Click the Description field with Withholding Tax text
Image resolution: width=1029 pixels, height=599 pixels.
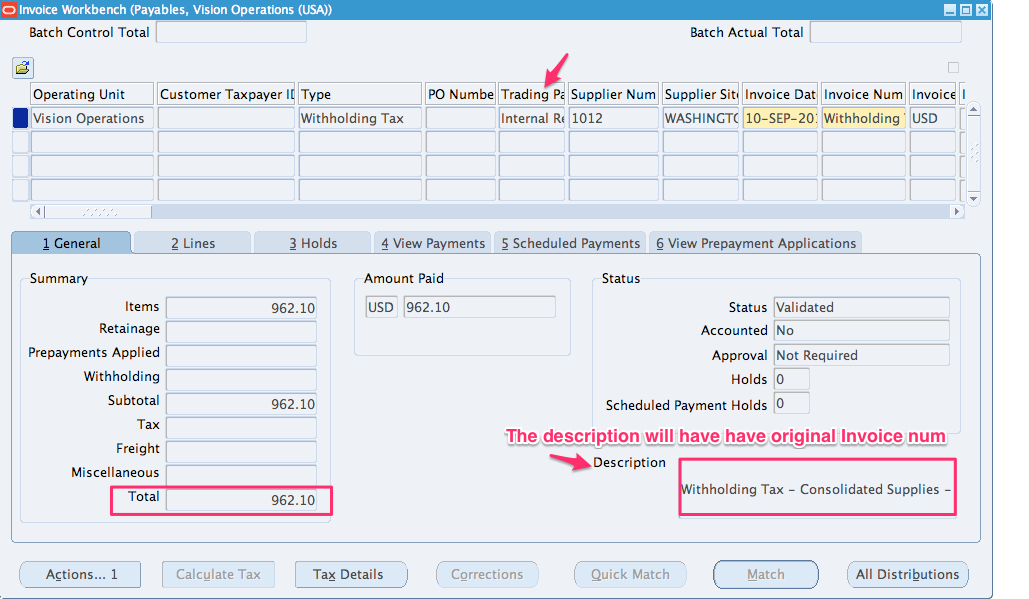(817, 489)
